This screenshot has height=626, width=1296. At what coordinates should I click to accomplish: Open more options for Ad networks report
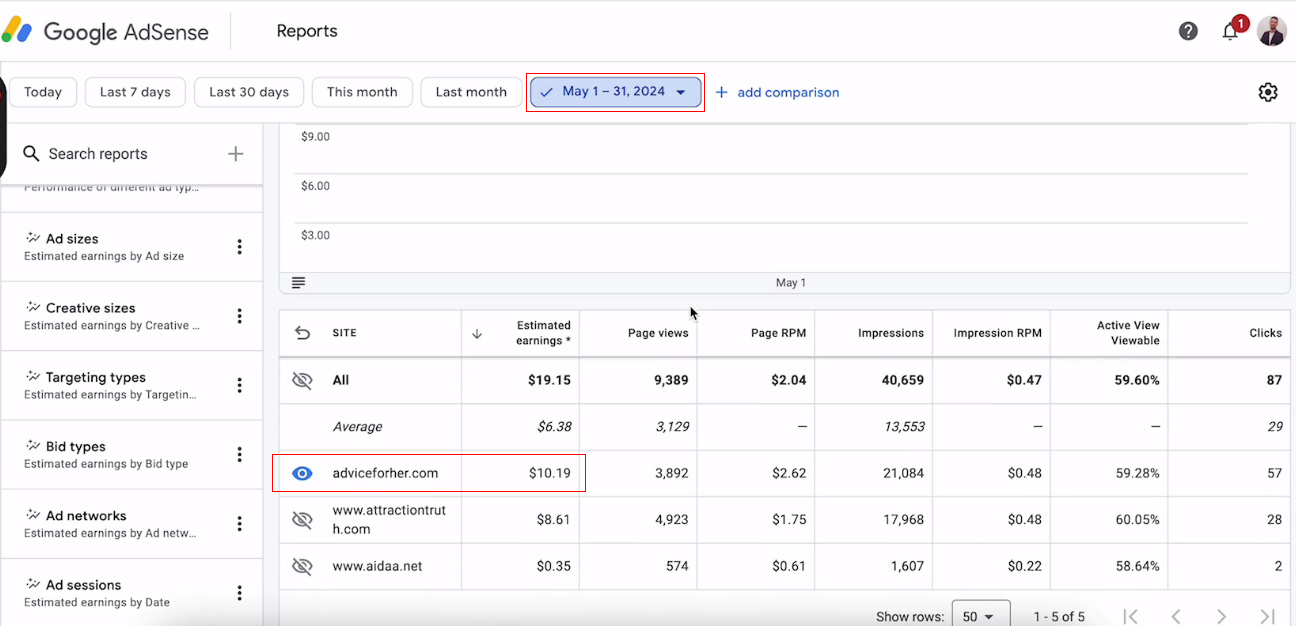tap(239, 523)
